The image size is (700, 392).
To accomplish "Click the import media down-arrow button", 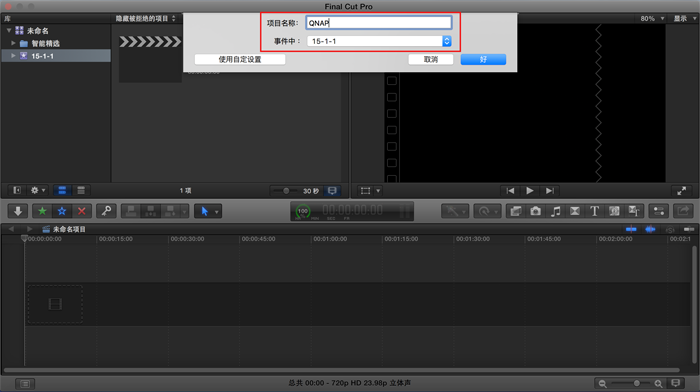I will [18, 211].
